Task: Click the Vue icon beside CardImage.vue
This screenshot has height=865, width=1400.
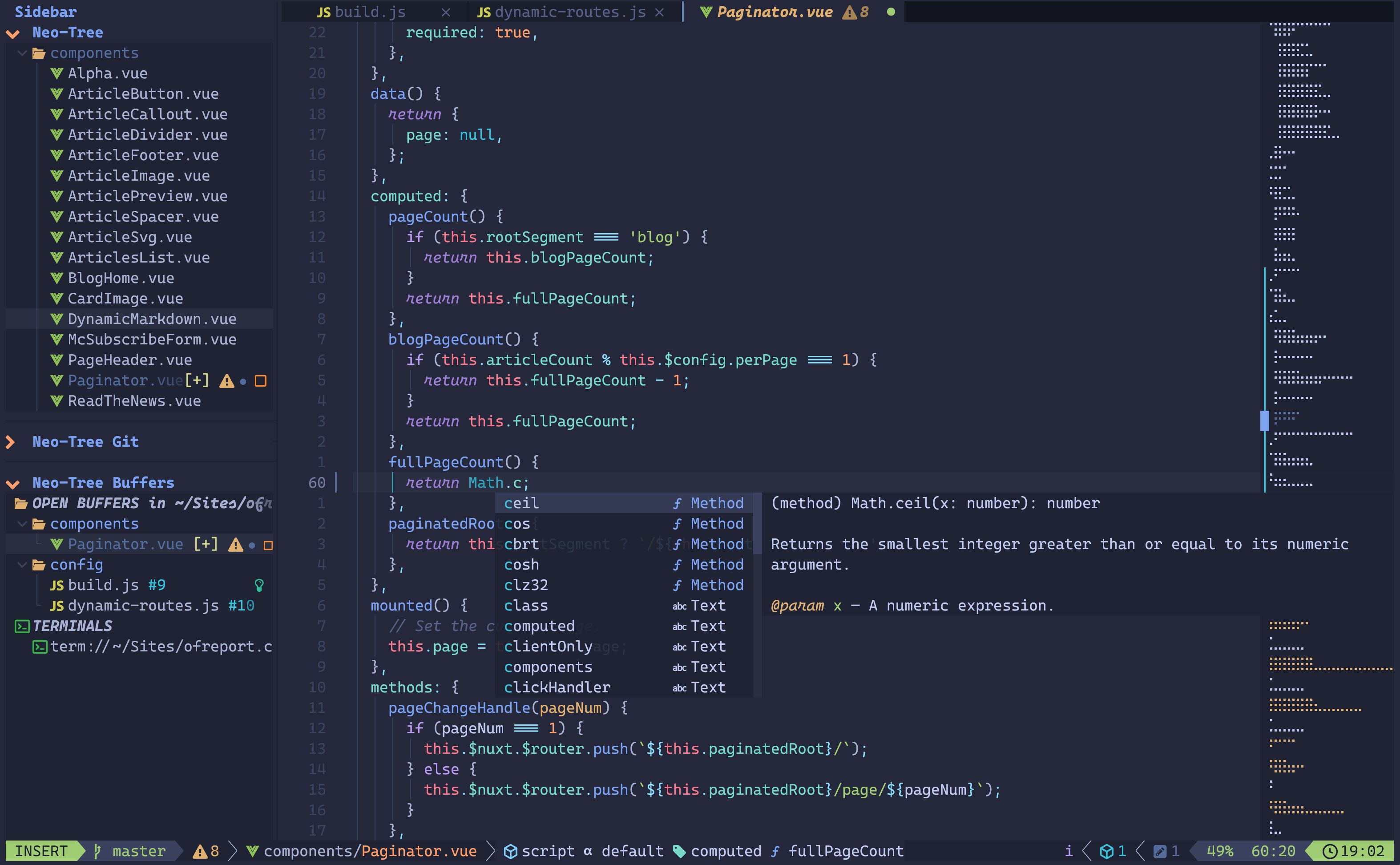Action: [x=56, y=299]
